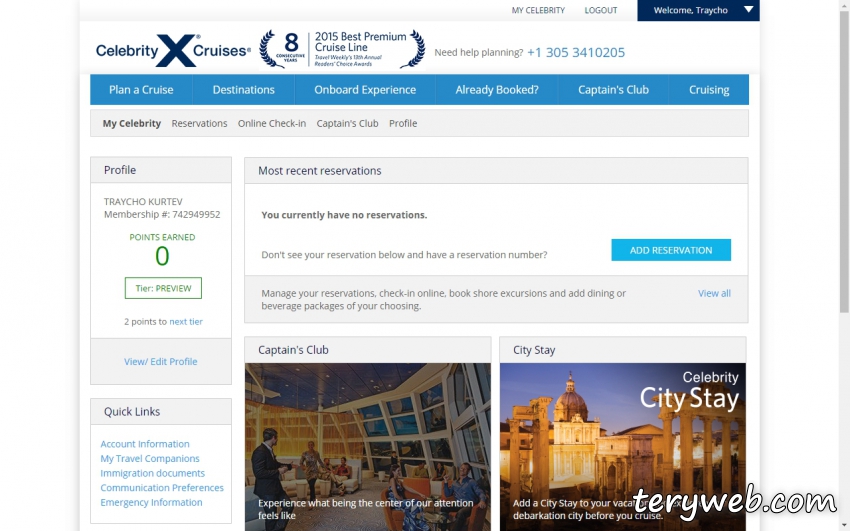
Task: Open the View/ Edit Profile link
Action: click(160, 361)
